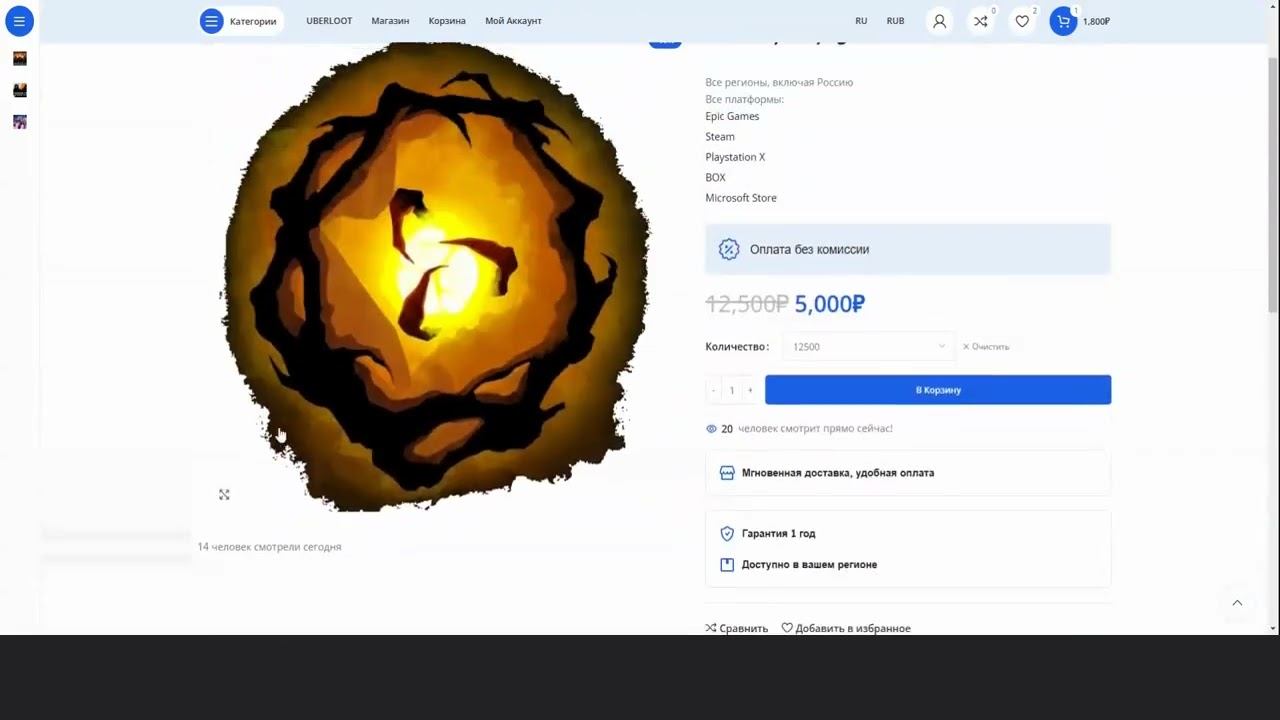
Task: Expand product image to fullscreen
Action: point(224,495)
